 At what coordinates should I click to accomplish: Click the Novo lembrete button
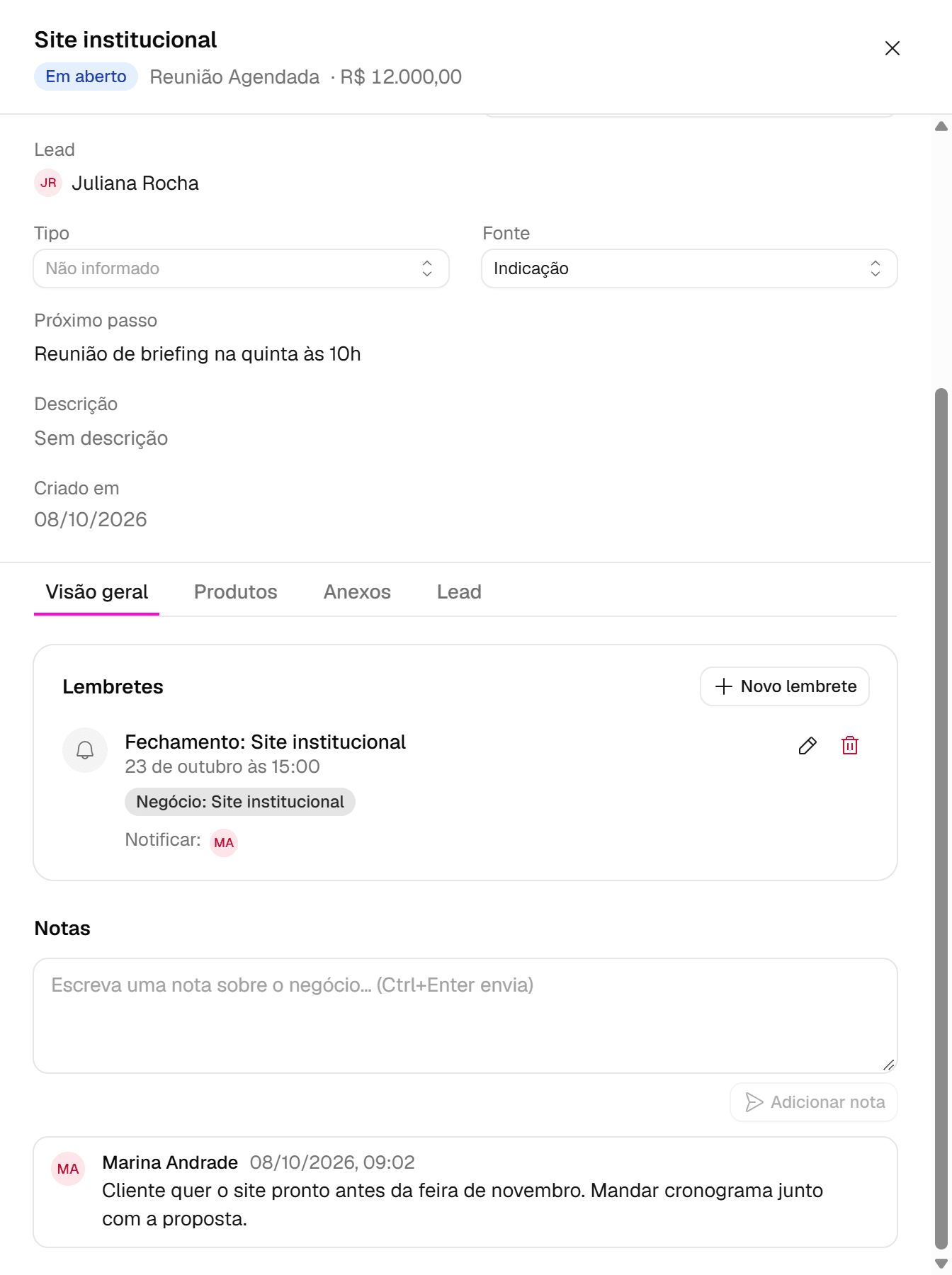point(785,686)
